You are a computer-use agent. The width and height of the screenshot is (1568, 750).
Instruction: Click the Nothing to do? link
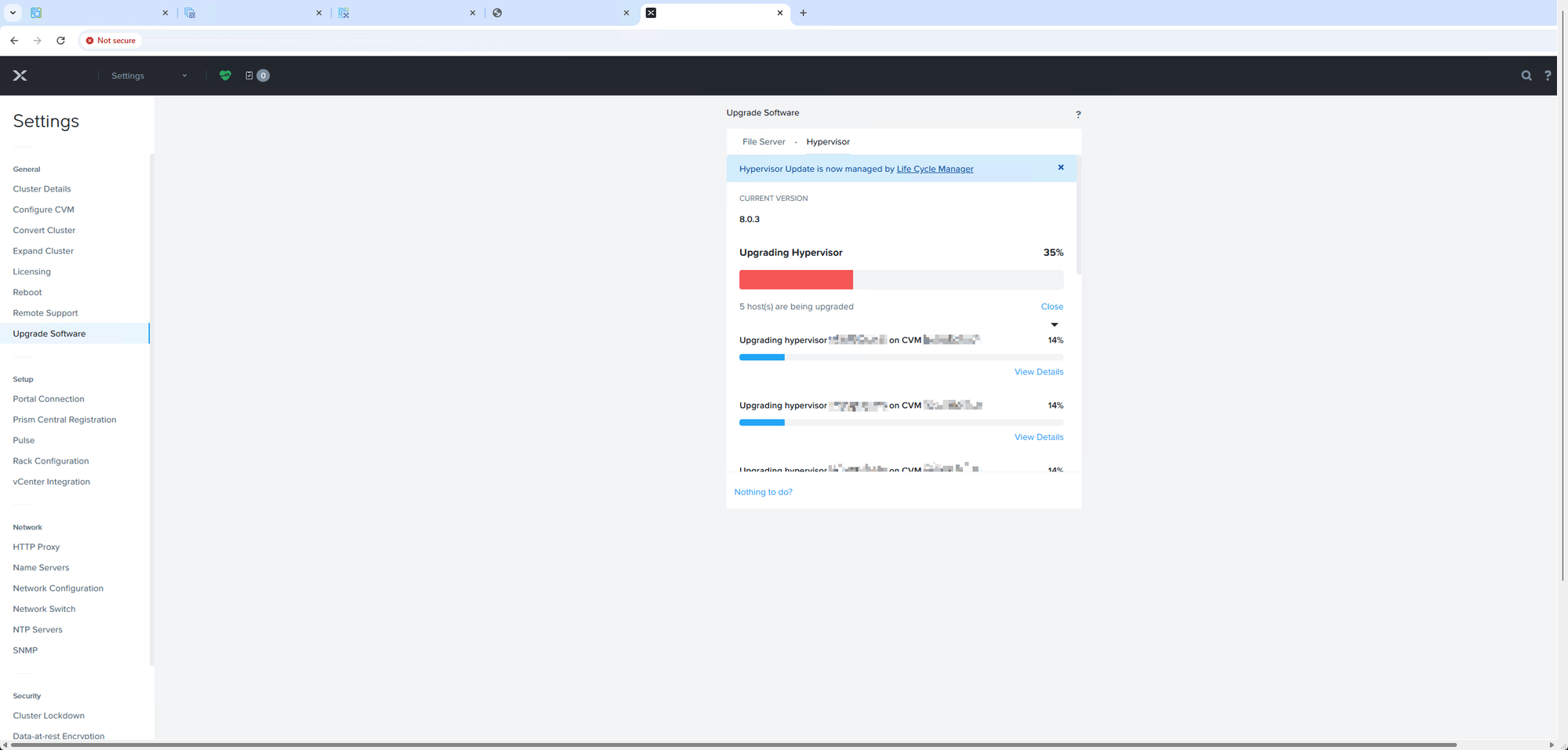(x=763, y=492)
